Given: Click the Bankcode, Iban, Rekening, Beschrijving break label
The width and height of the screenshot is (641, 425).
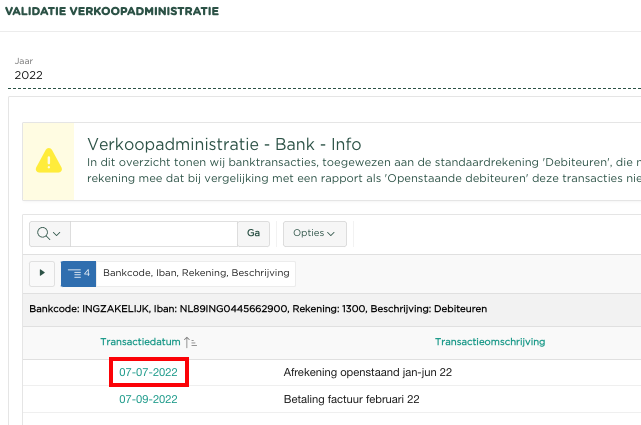Looking at the screenshot, I should click(196, 272).
